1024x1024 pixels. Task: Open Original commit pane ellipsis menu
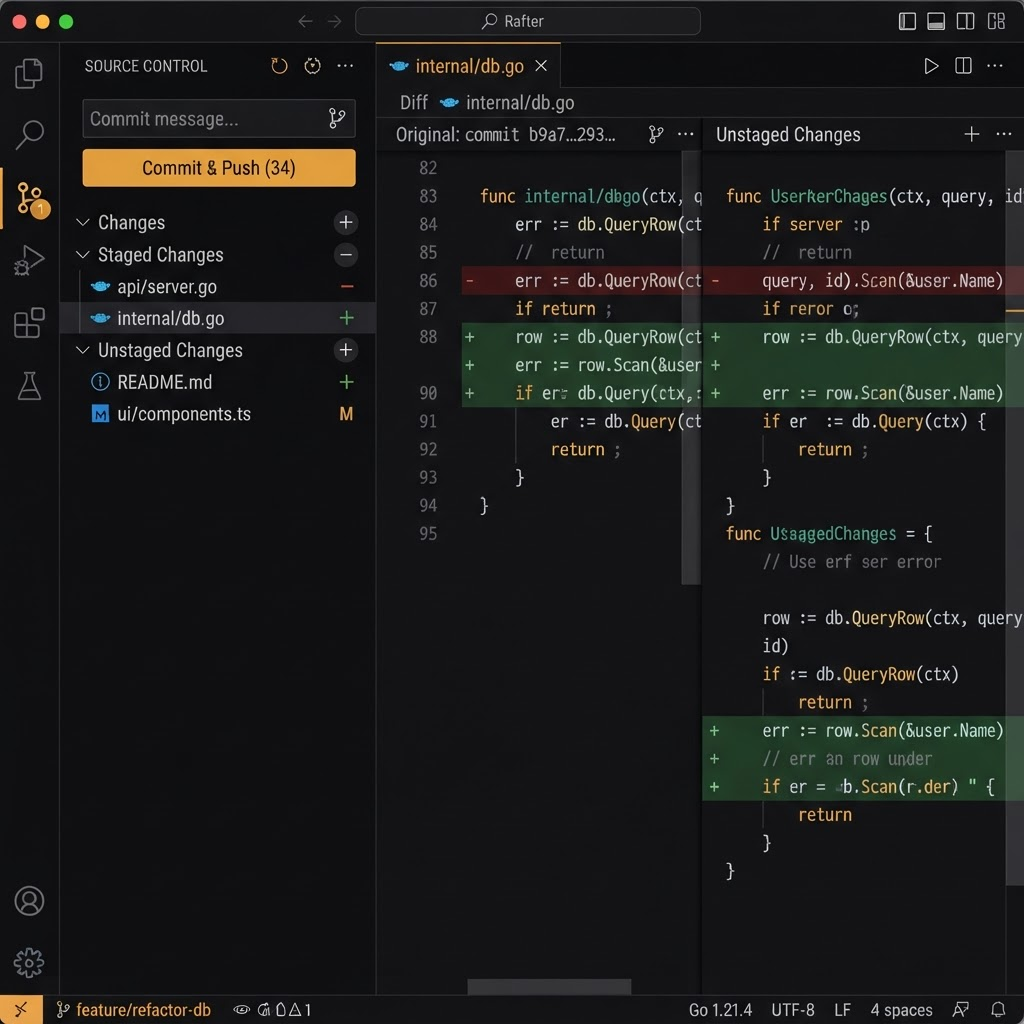686,135
